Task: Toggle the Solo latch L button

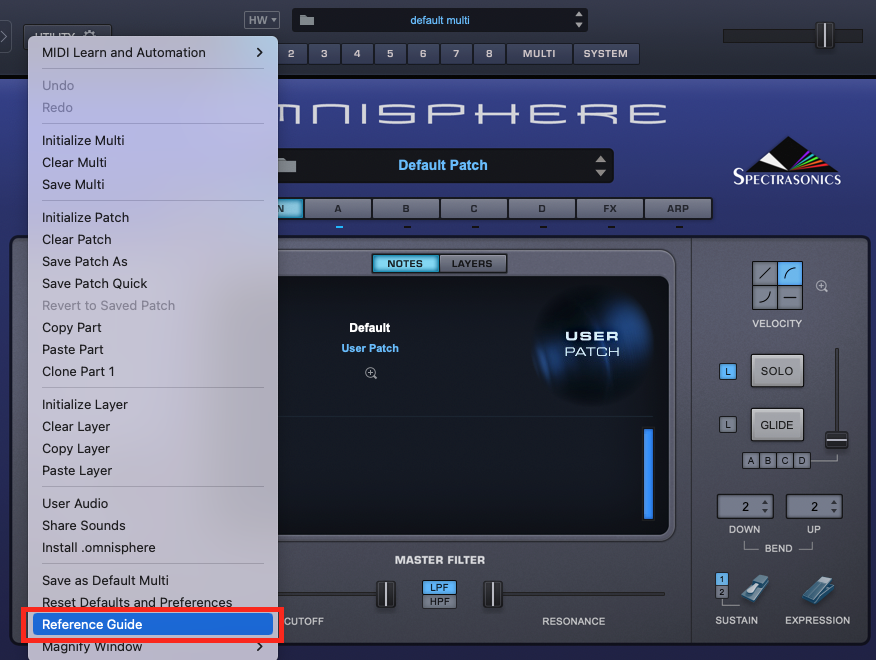Action: (x=727, y=371)
